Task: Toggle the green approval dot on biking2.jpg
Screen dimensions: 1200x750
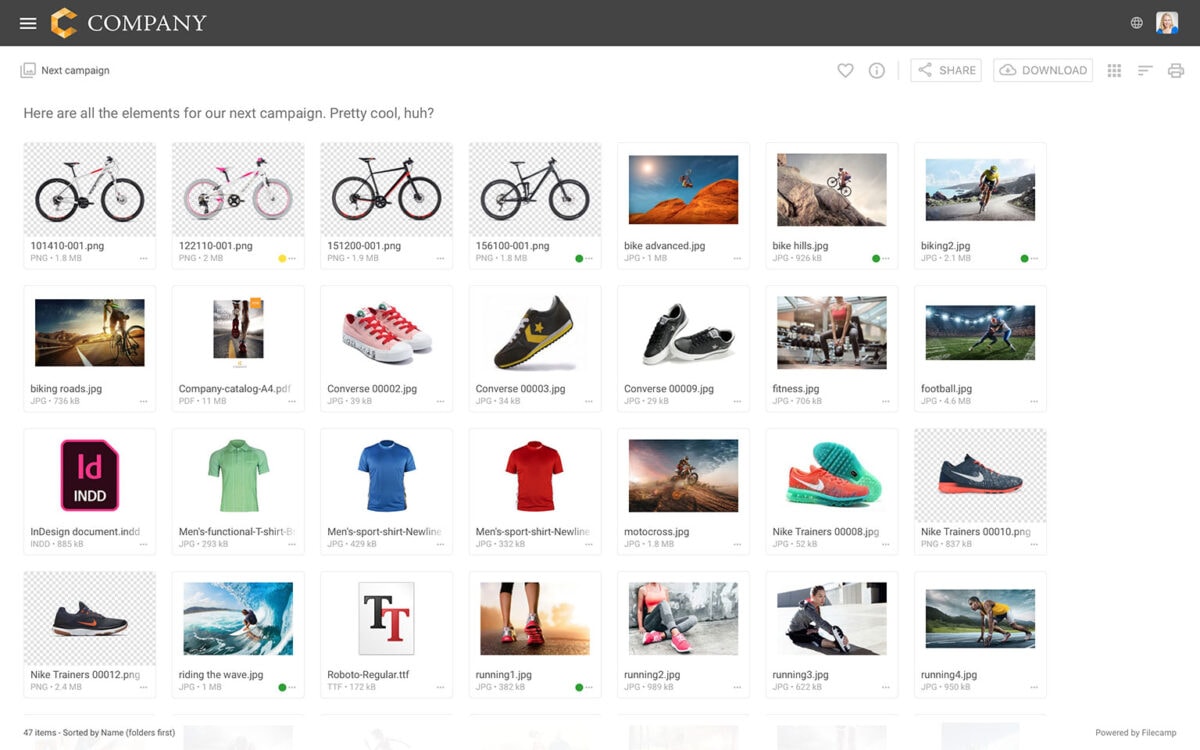Action: click(x=1023, y=258)
